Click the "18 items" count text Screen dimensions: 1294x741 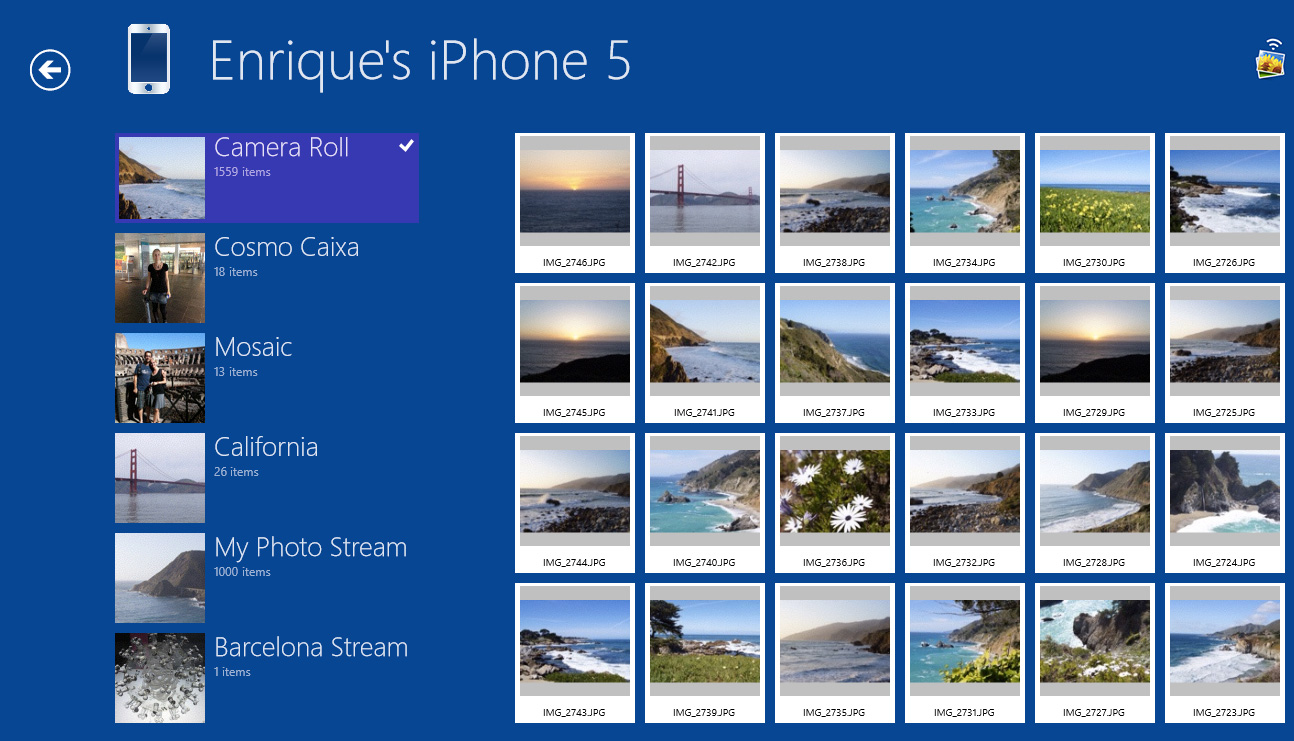236,272
